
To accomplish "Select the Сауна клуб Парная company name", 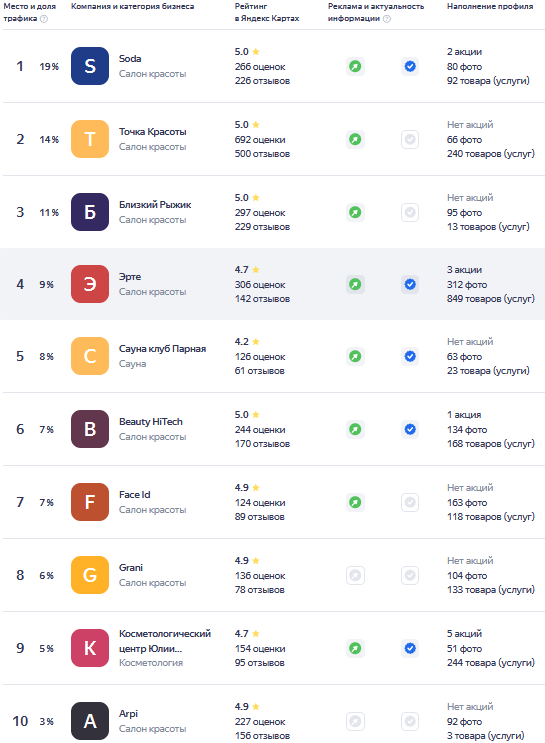I will [163, 349].
